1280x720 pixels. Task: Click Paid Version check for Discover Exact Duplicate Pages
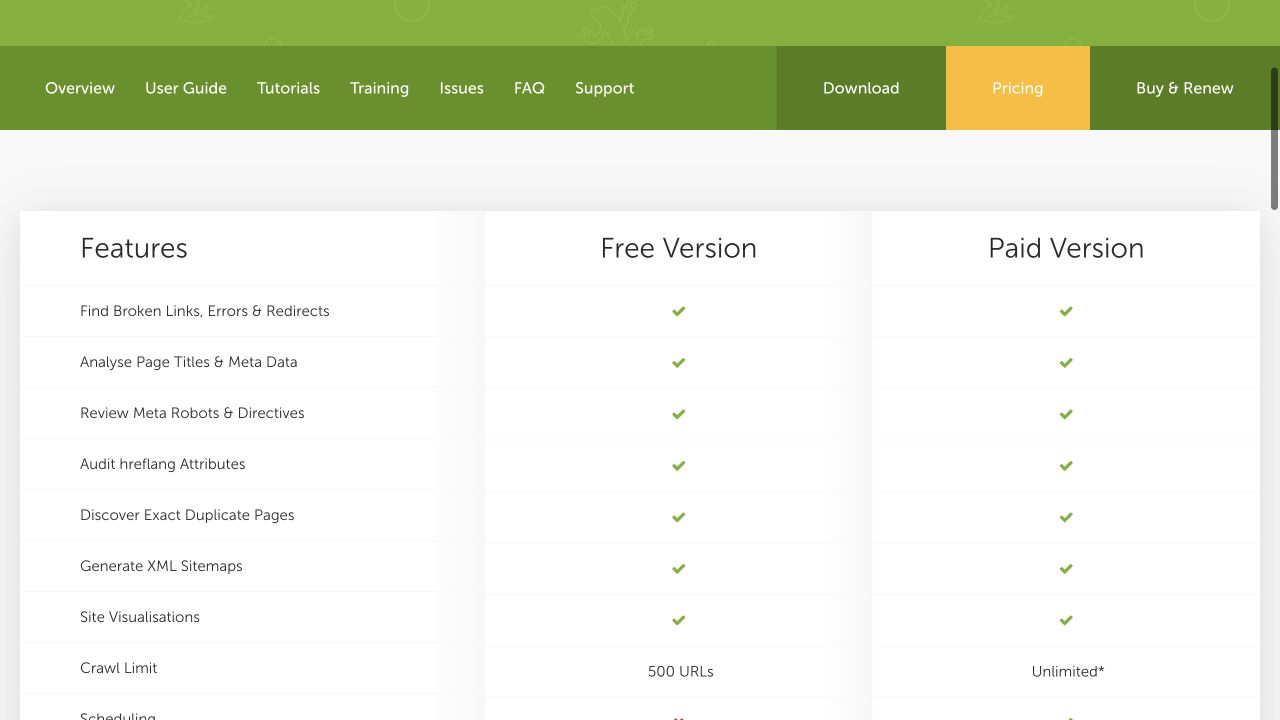(x=1066, y=517)
